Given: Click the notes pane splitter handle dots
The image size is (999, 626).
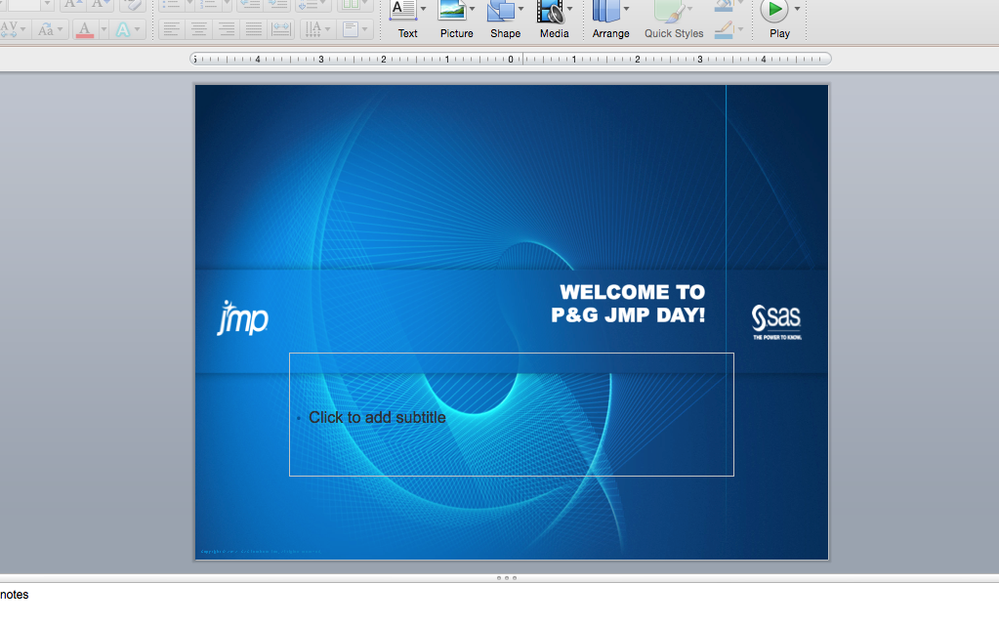Looking at the screenshot, I should click(x=507, y=578).
